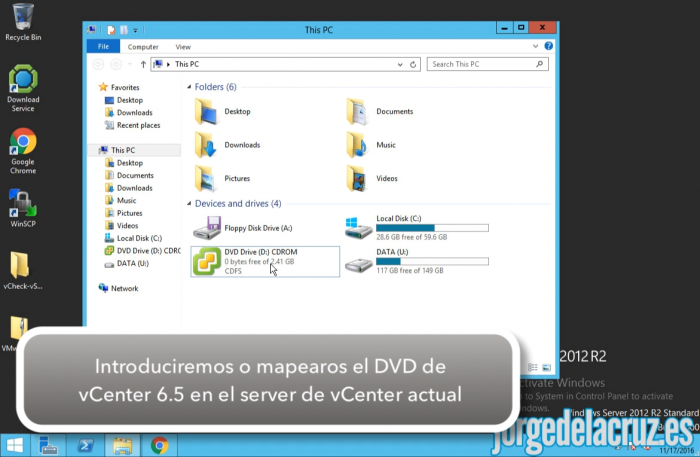Open PowerShell from the taskbar
The image size is (700, 457).
pyautogui.click(x=85, y=445)
